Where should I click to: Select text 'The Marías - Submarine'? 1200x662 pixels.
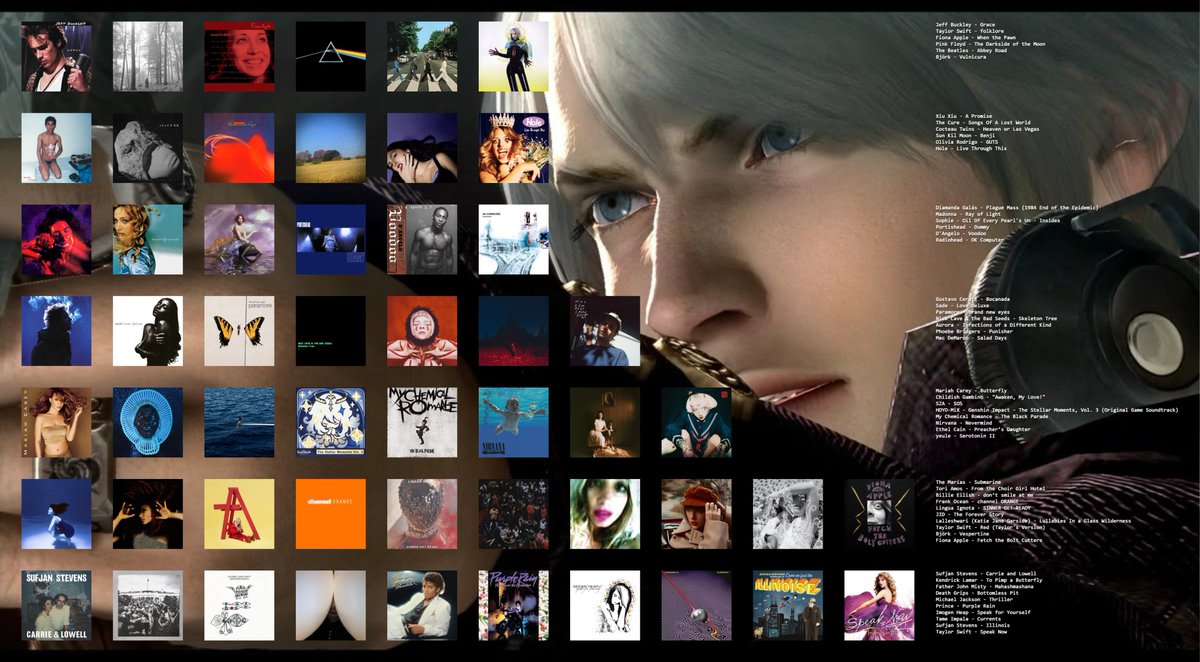click(x=968, y=482)
